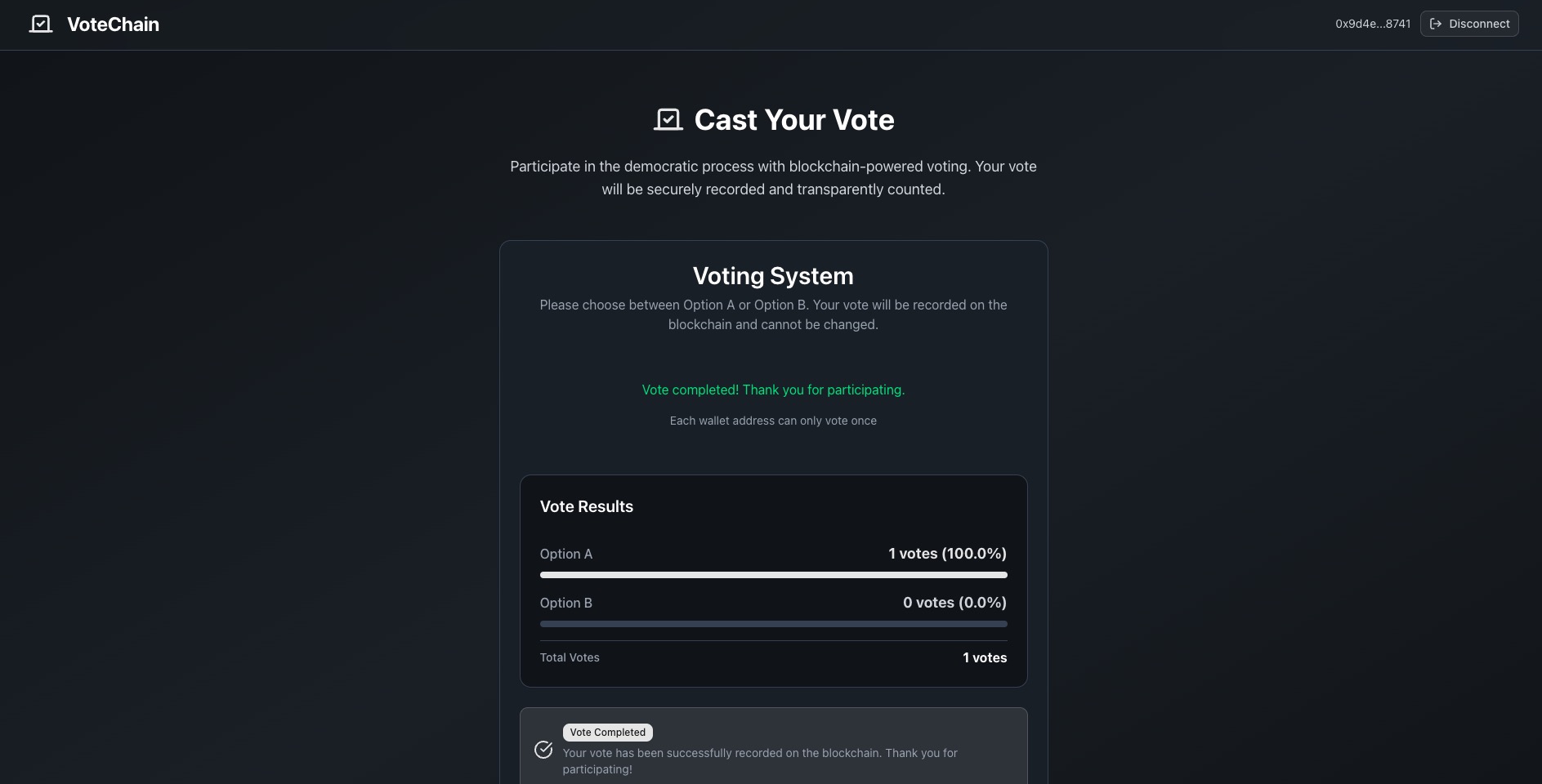The height and width of the screenshot is (784, 1542).
Task: Click the wallet can only vote once note
Action: (x=773, y=421)
